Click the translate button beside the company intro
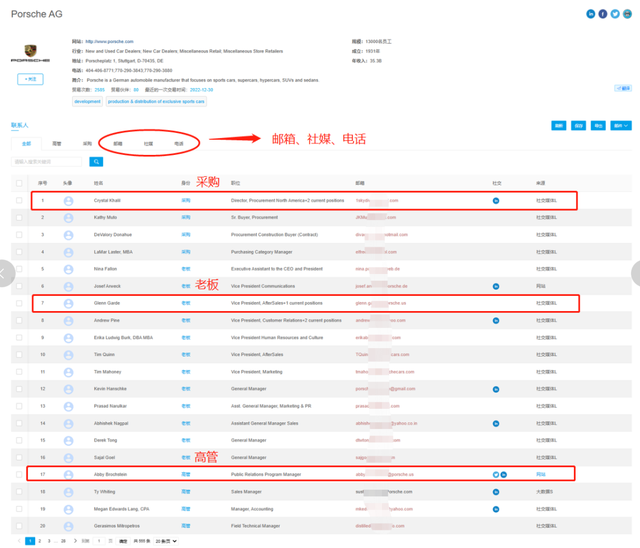This screenshot has width=640, height=548. click(623, 88)
